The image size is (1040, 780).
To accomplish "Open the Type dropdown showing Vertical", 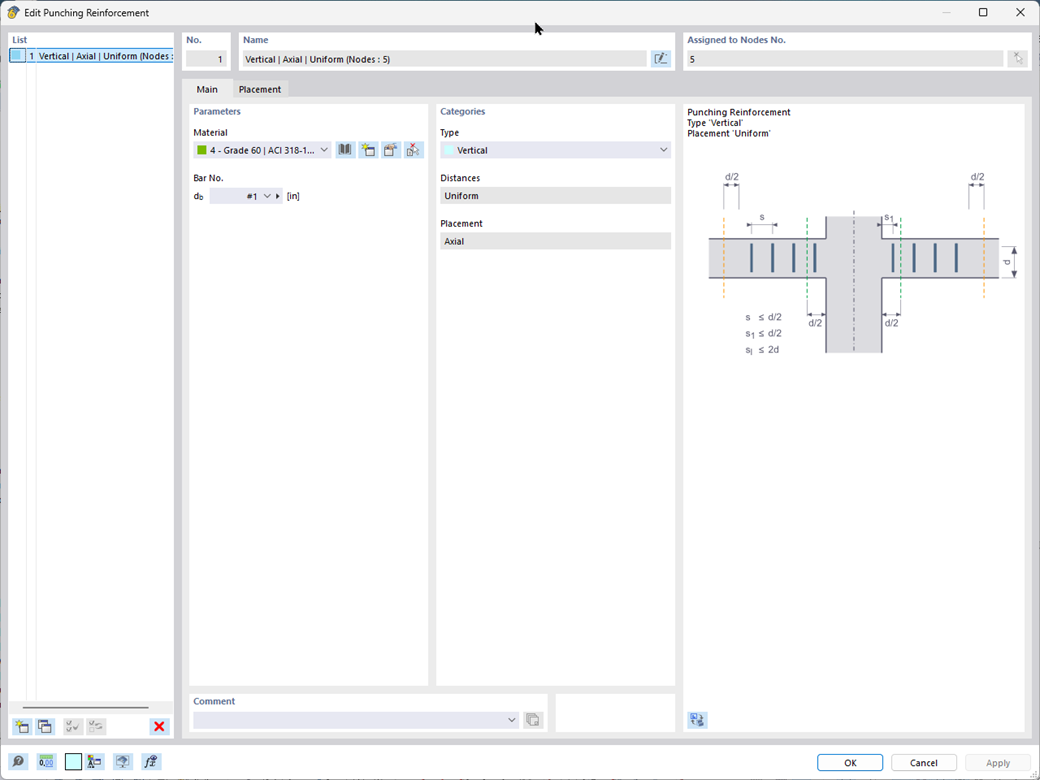I will pos(555,151).
